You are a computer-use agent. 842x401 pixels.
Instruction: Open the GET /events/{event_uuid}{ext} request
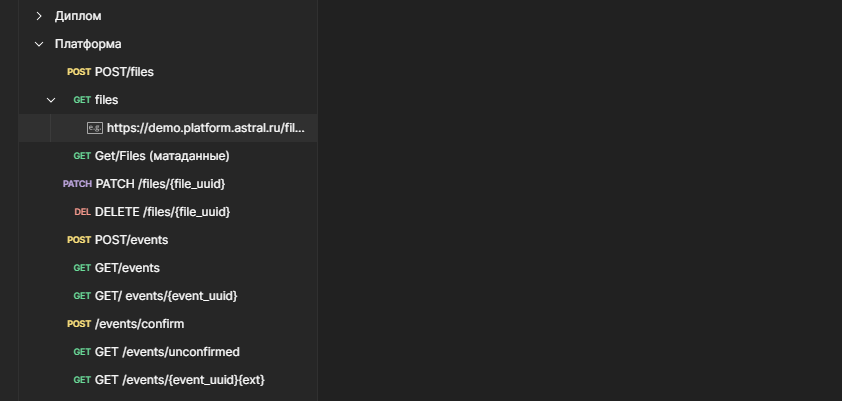(x=180, y=380)
